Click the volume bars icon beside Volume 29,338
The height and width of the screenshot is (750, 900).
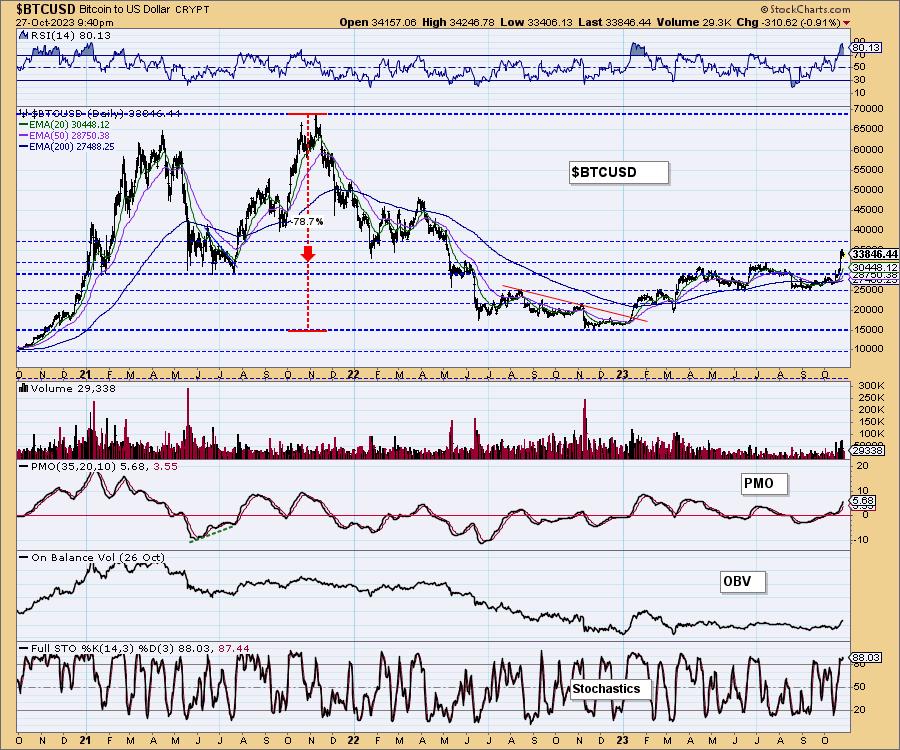click(24, 388)
